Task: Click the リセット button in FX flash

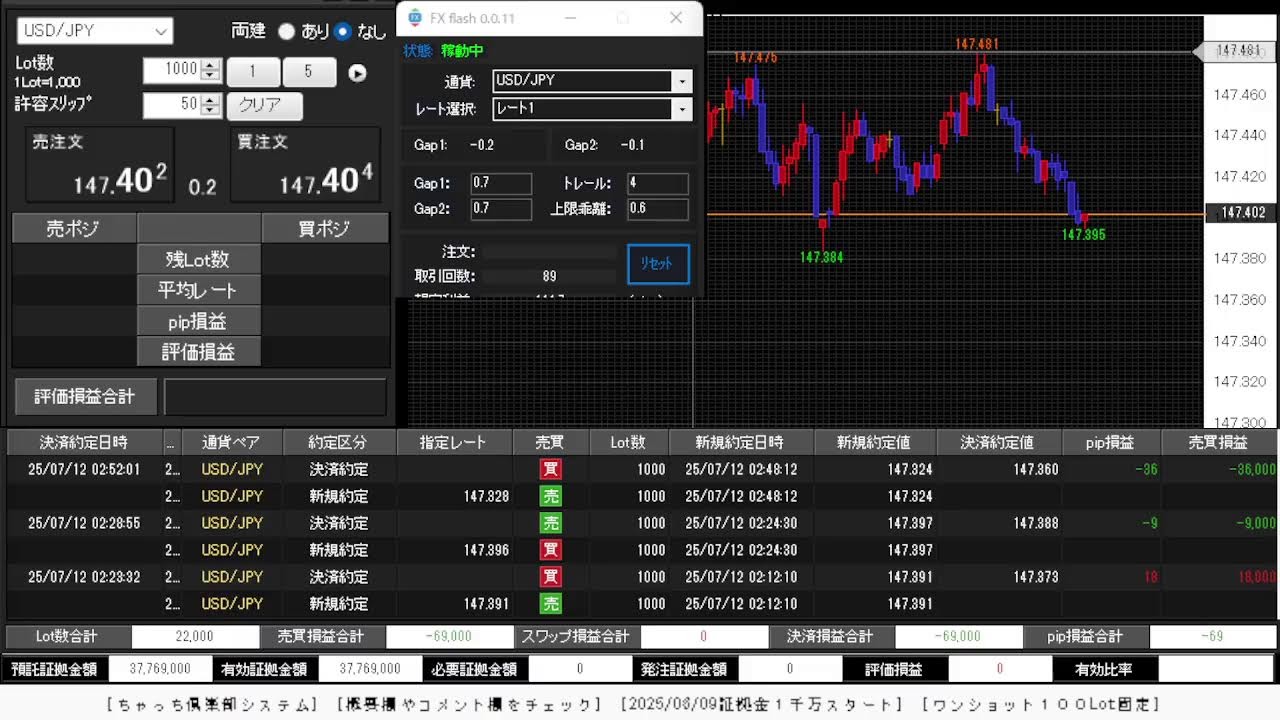Action: tap(657, 264)
